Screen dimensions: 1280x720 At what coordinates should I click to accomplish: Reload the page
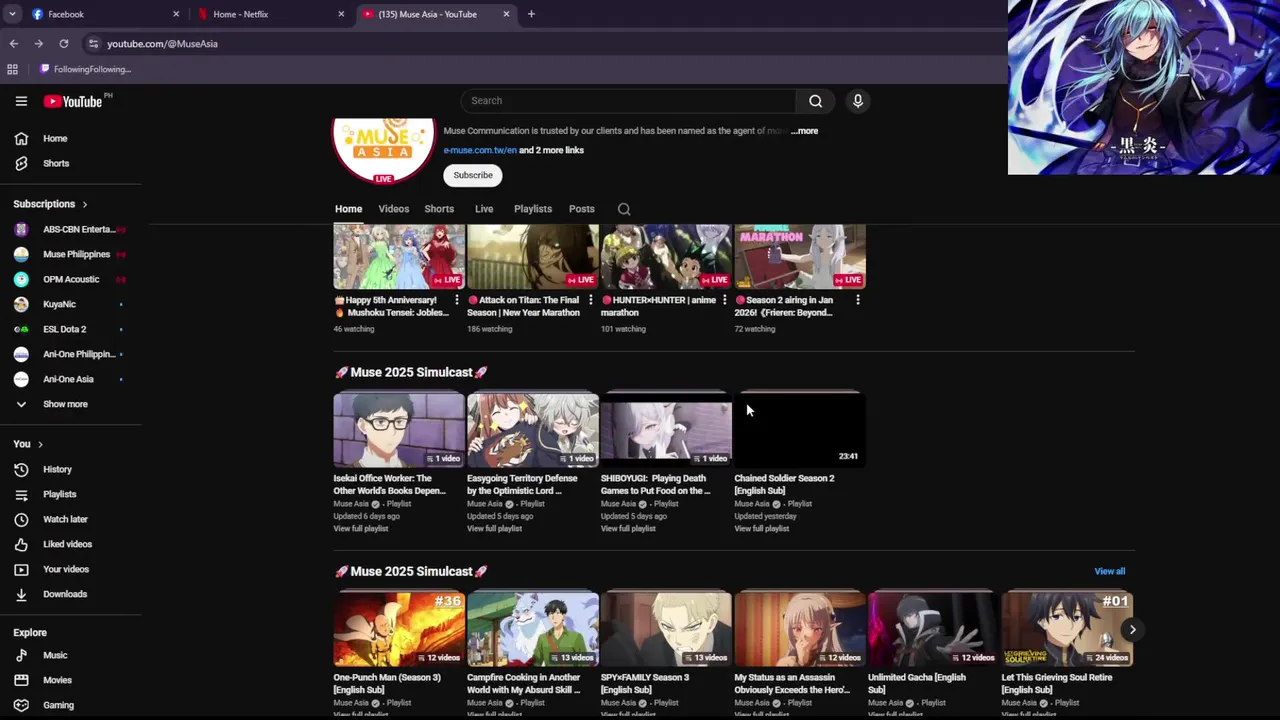[x=64, y=44]
